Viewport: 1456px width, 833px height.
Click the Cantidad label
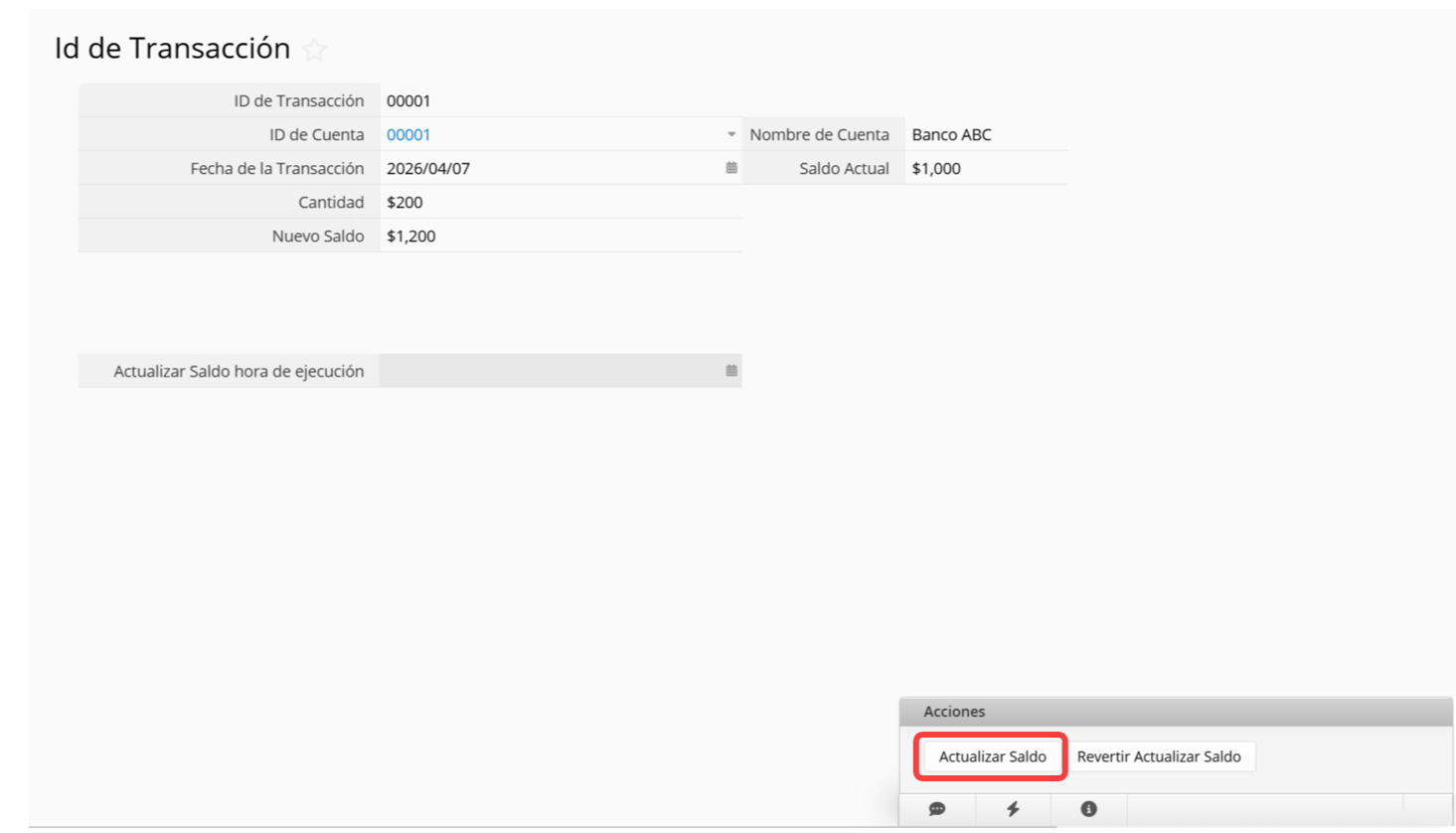coord(331,202)
